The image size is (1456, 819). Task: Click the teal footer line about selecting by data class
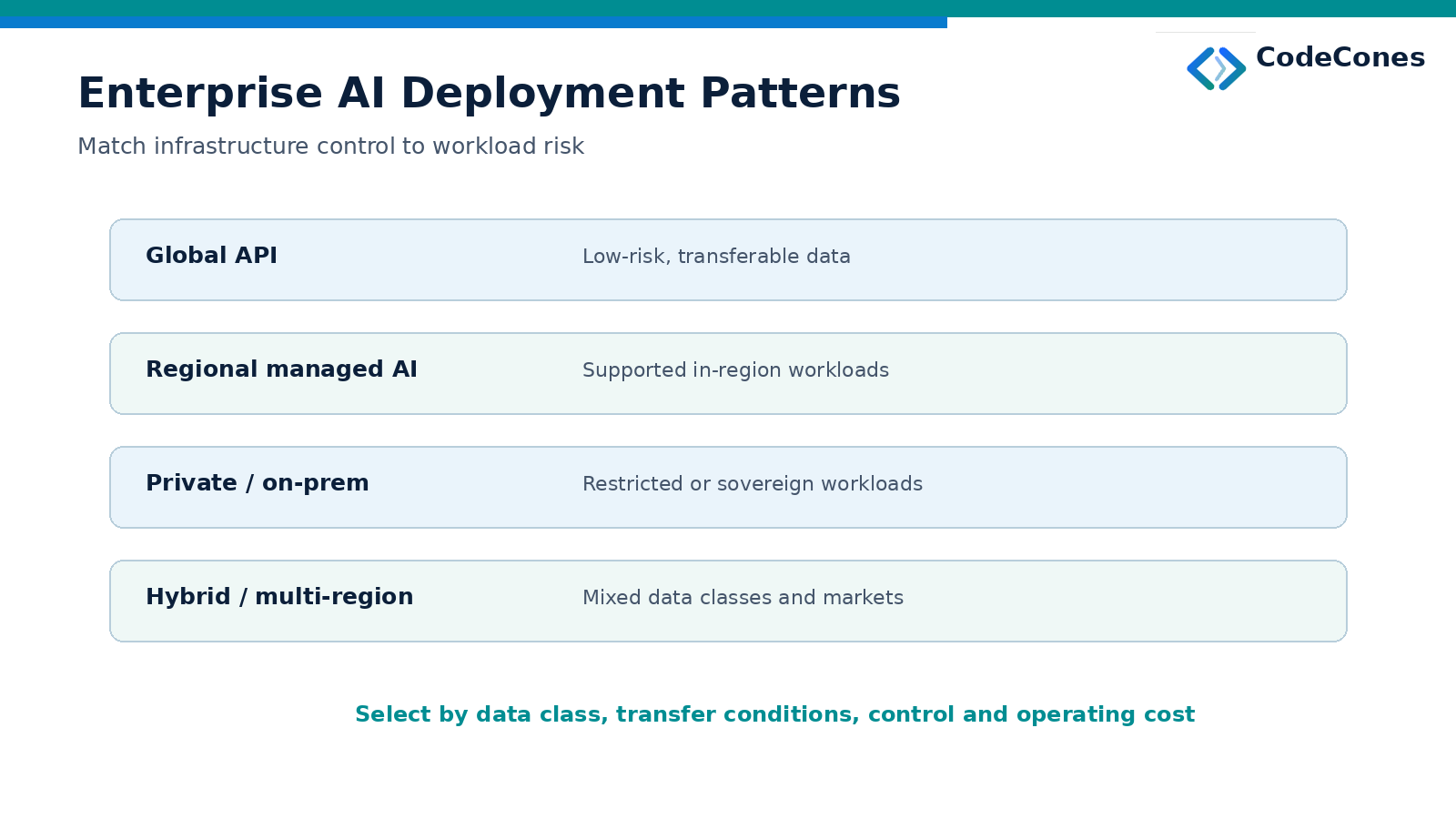pos(774,715)
